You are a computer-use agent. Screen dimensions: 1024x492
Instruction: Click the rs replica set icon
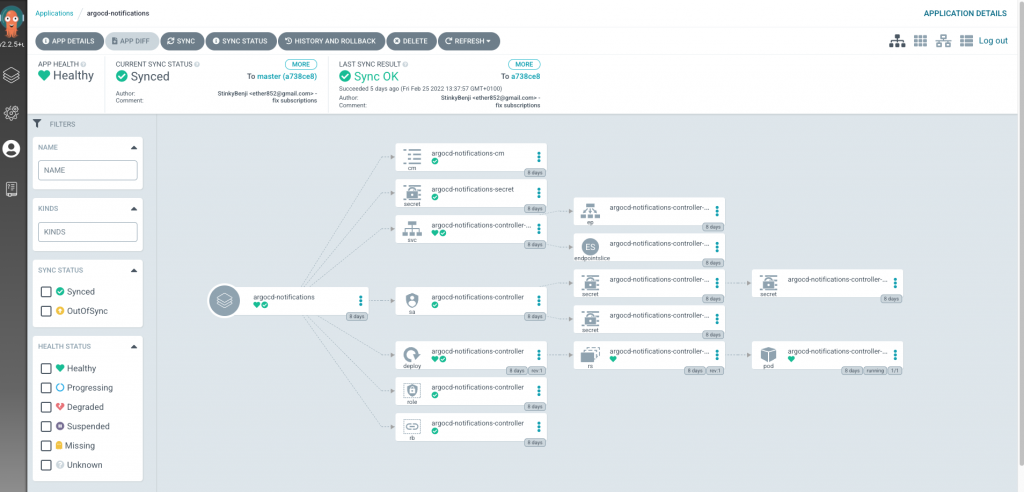click(x=590, y=355)
